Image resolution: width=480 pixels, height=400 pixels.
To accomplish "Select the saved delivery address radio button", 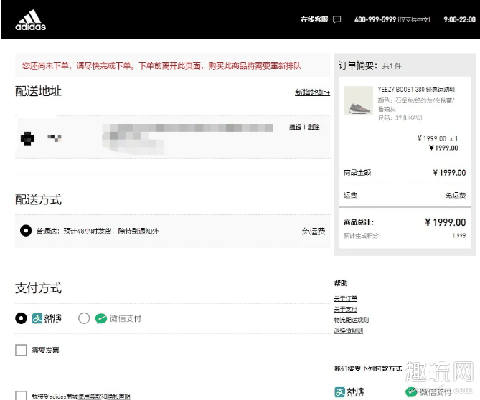I will point(27,139).
